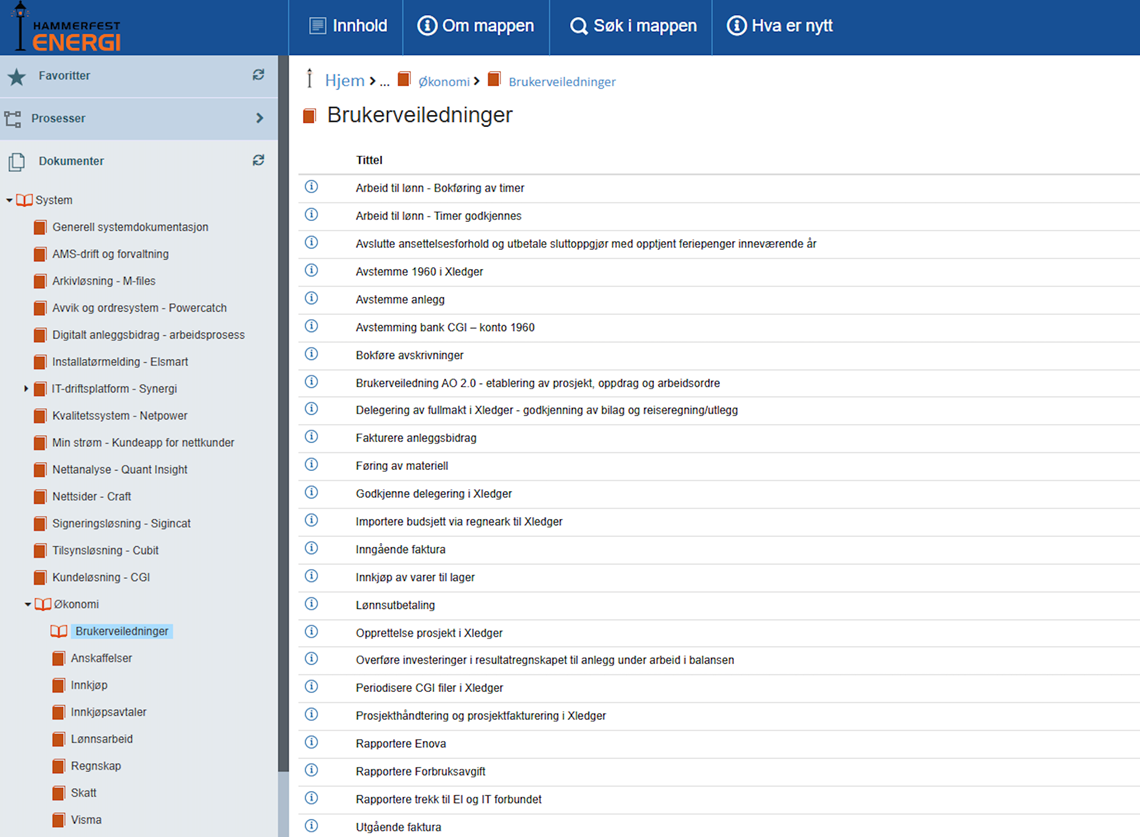Select Innkjøpsavtaler under Økonomi

pyautogui.click(x=108, y=712)
